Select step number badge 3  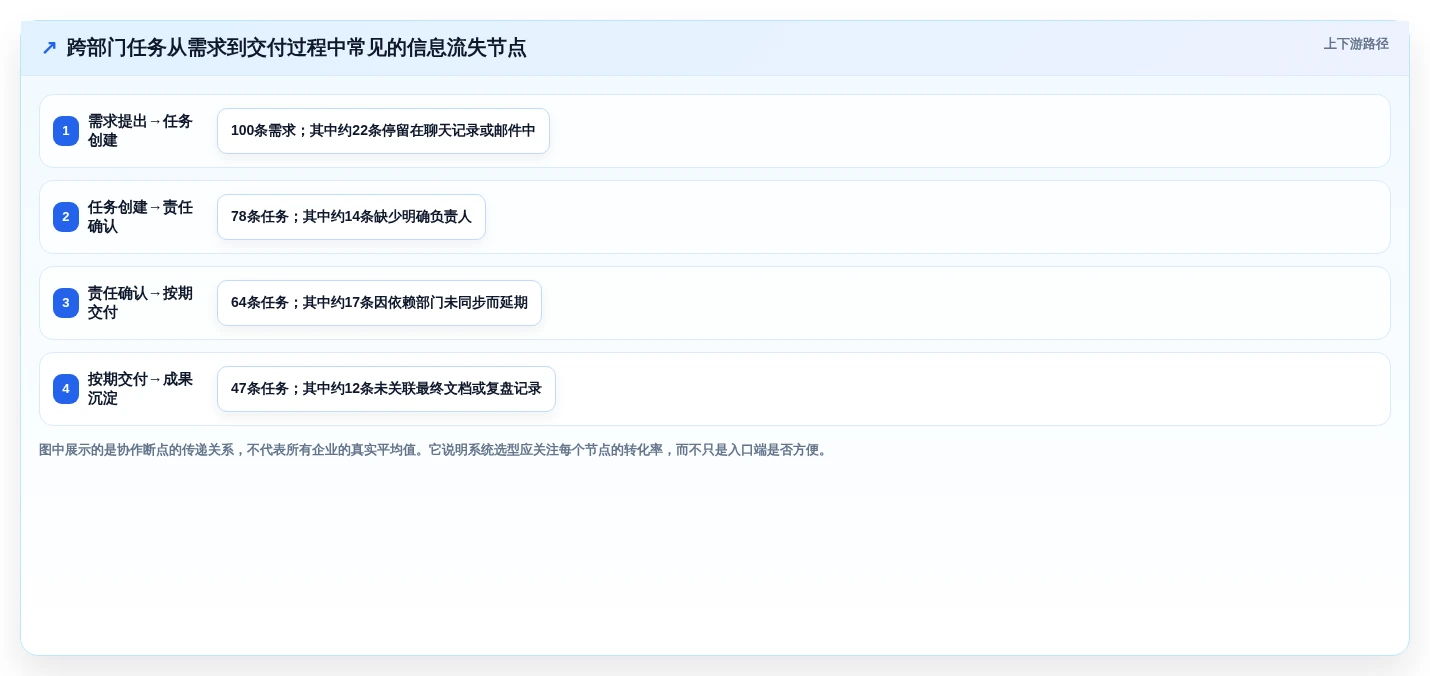point(66,303)
